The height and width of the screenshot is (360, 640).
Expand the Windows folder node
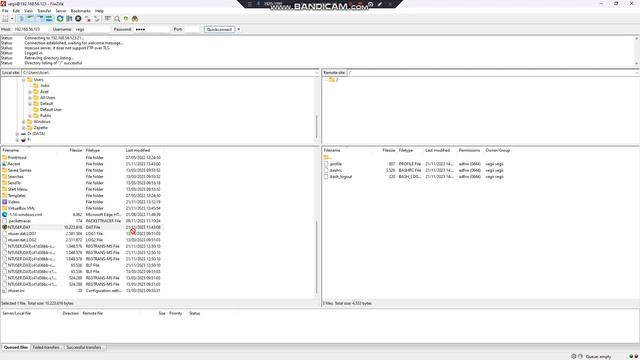pyautogui.click(x=24, y=122)
